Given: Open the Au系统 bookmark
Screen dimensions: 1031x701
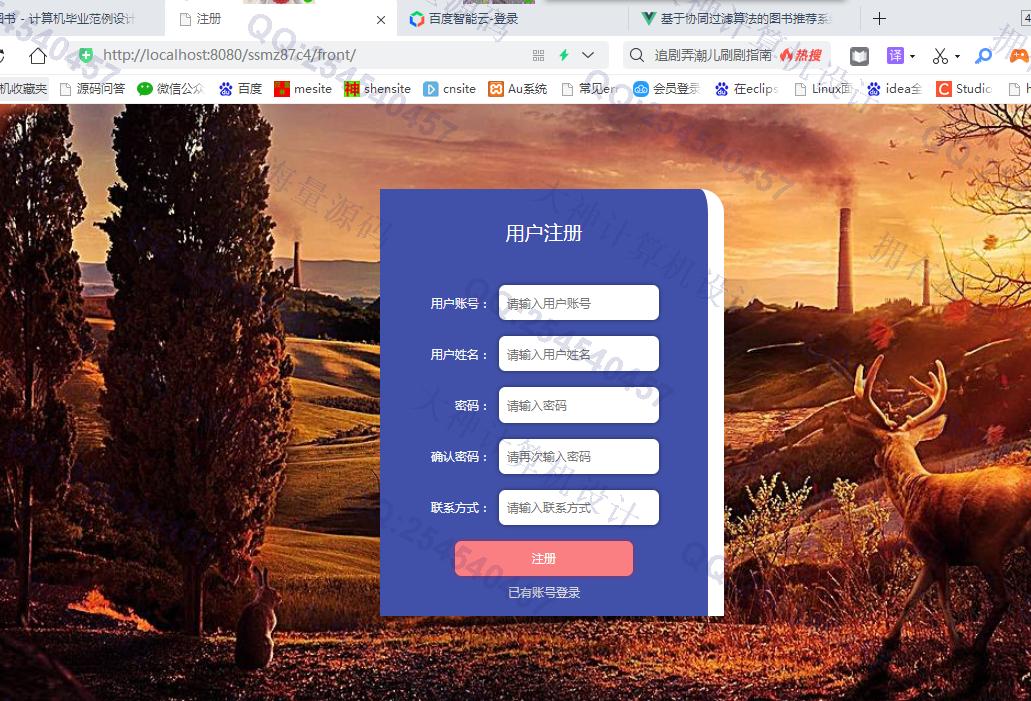Looking at the screenshot, I should click(517, 89).
